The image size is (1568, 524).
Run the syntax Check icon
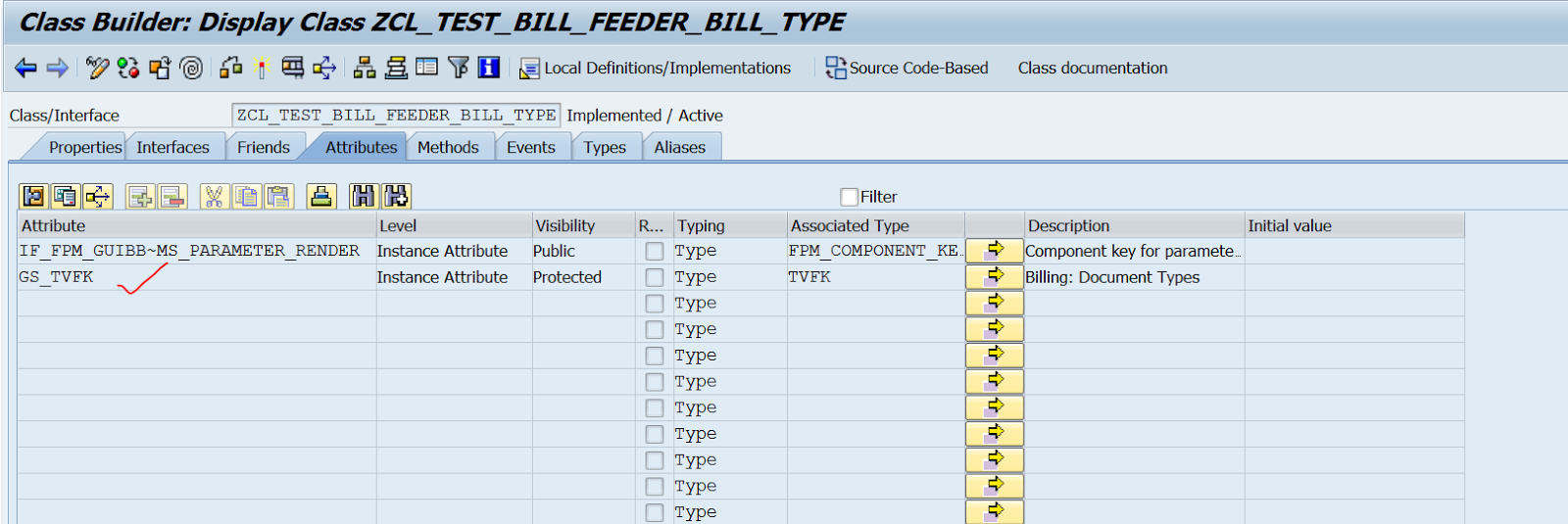(x=231, y=68)
